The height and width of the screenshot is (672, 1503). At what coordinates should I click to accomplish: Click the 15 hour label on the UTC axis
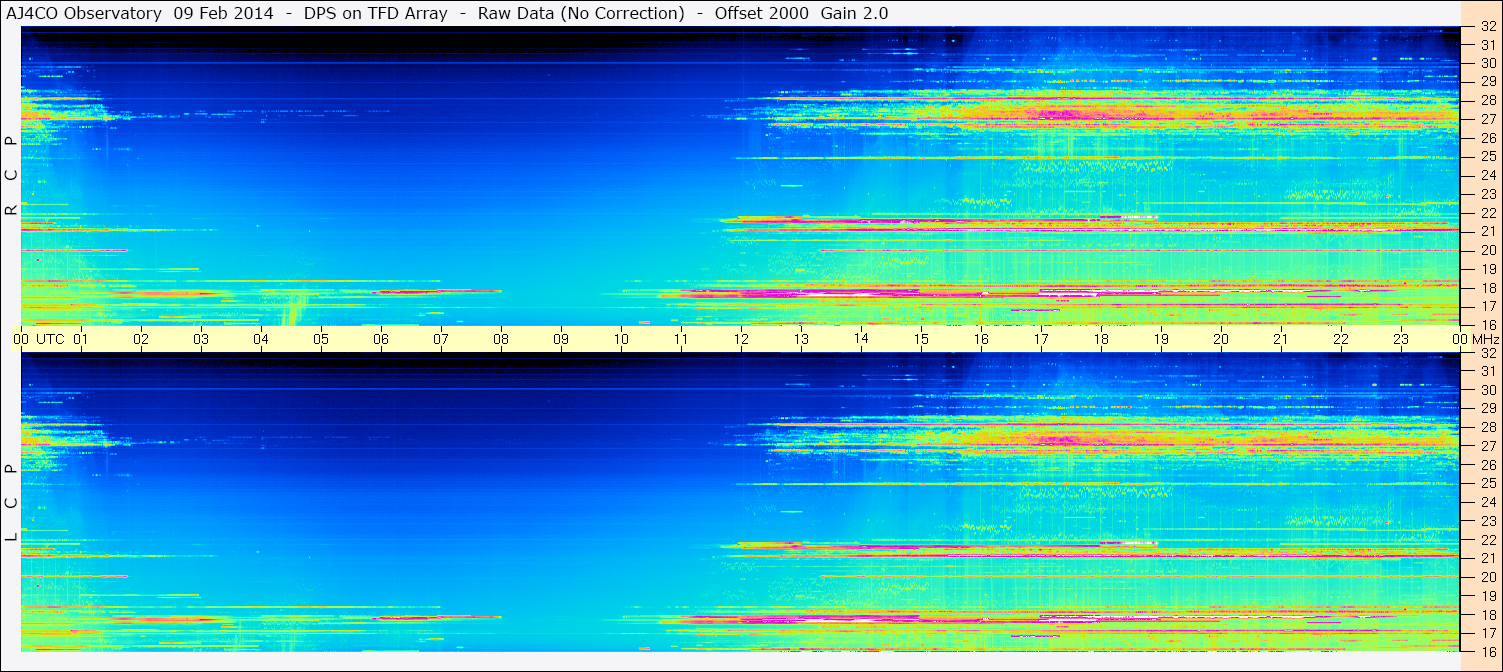point(921,339)
